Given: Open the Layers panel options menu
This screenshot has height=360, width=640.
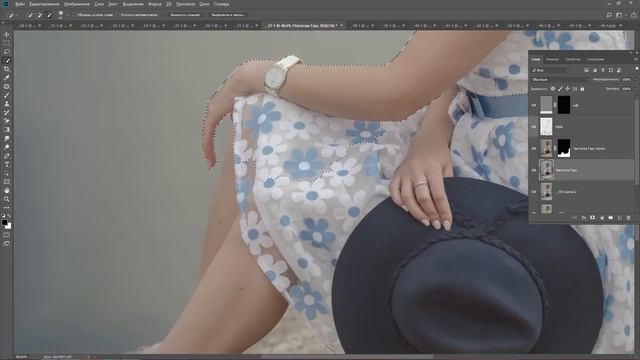Looking at the screenshot, I should (636, 60).
